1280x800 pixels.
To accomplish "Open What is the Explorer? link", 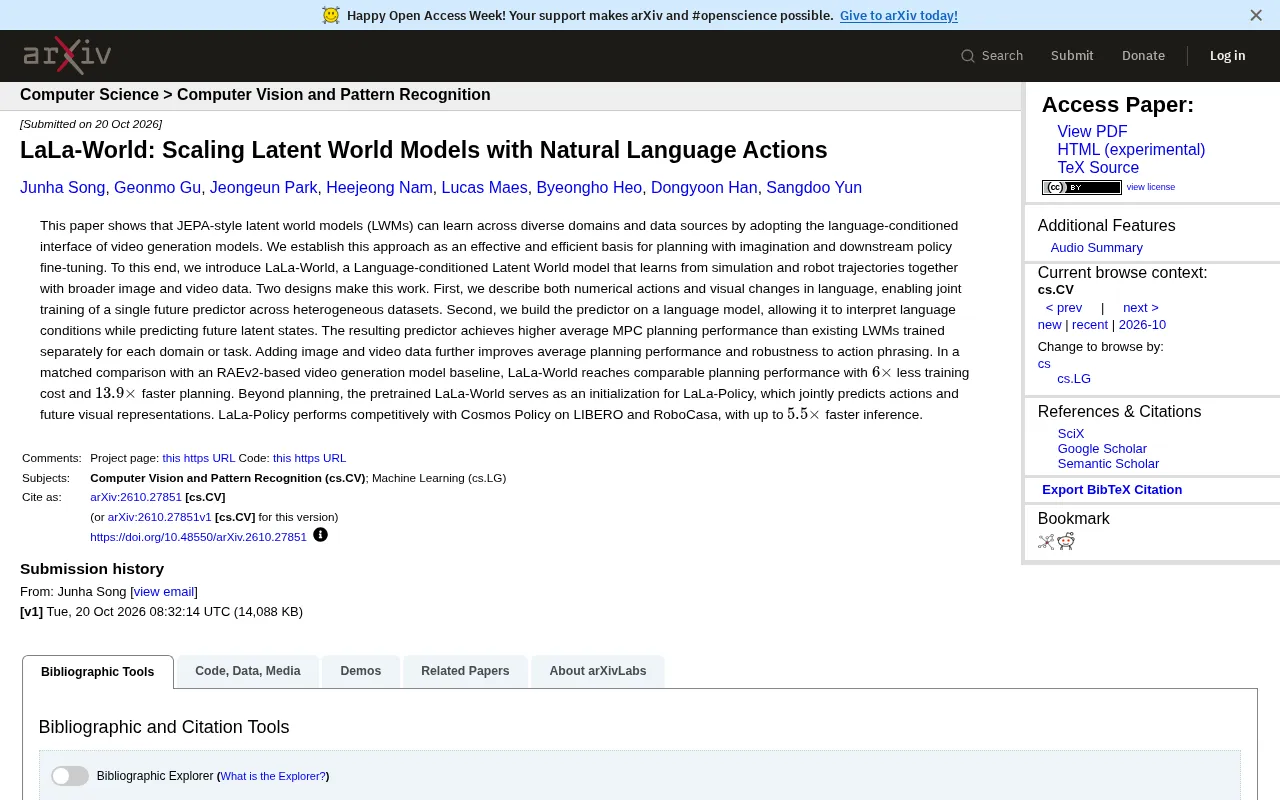I will pyautogui.click(x=273, y=776).
